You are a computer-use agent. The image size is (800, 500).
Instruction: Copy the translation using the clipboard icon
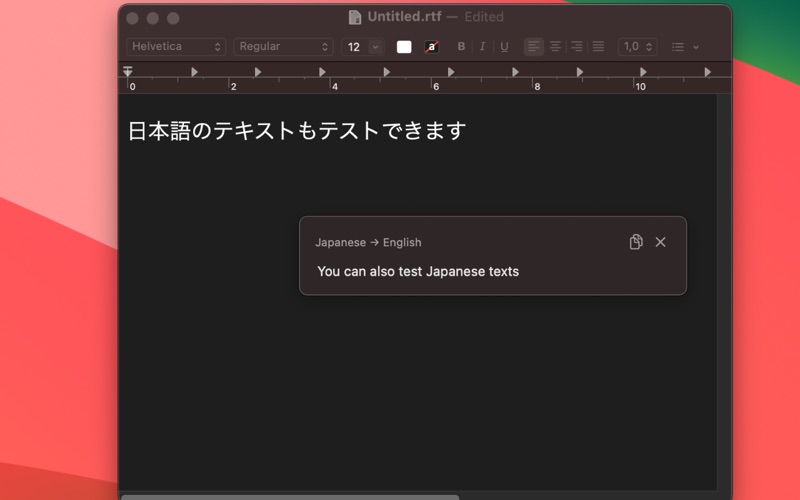tap(636, 242)
